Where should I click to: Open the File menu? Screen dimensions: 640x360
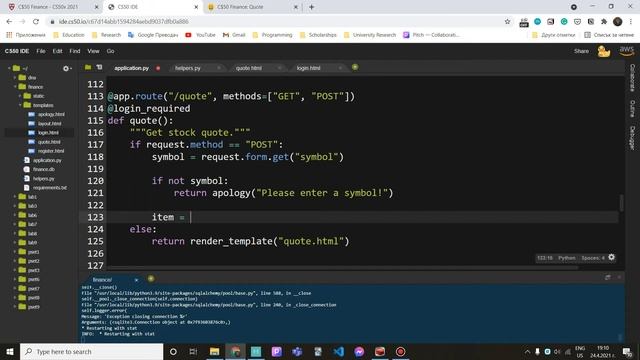point(41,51)
